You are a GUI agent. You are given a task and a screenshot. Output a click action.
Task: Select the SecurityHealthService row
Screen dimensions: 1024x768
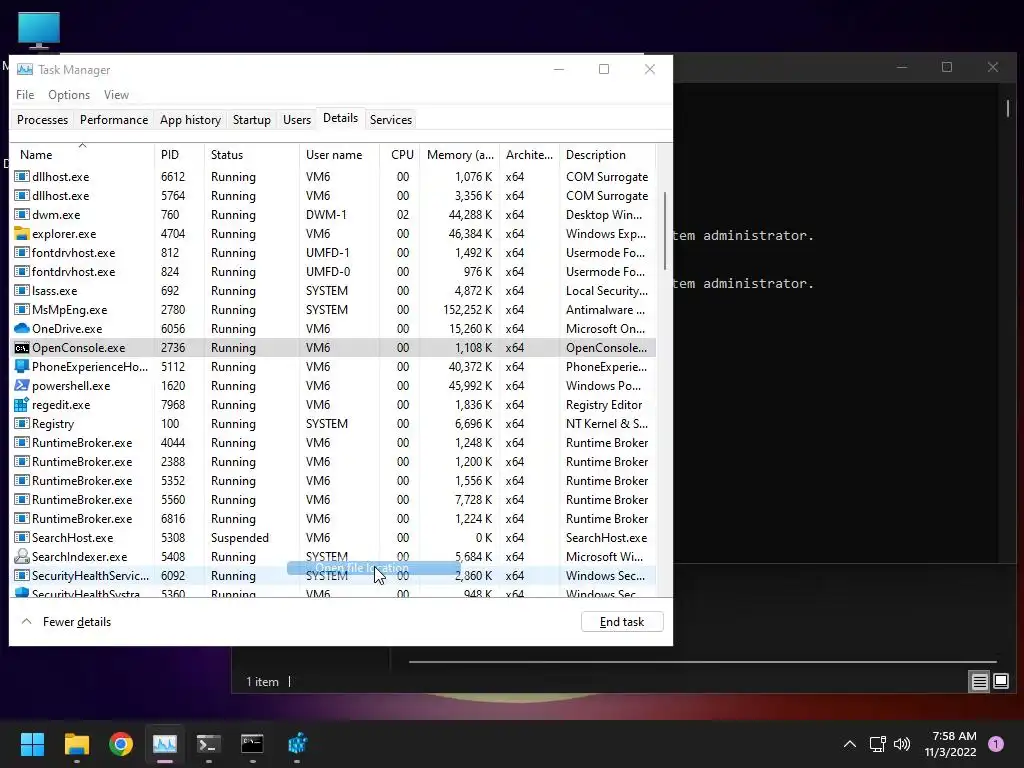333,575
